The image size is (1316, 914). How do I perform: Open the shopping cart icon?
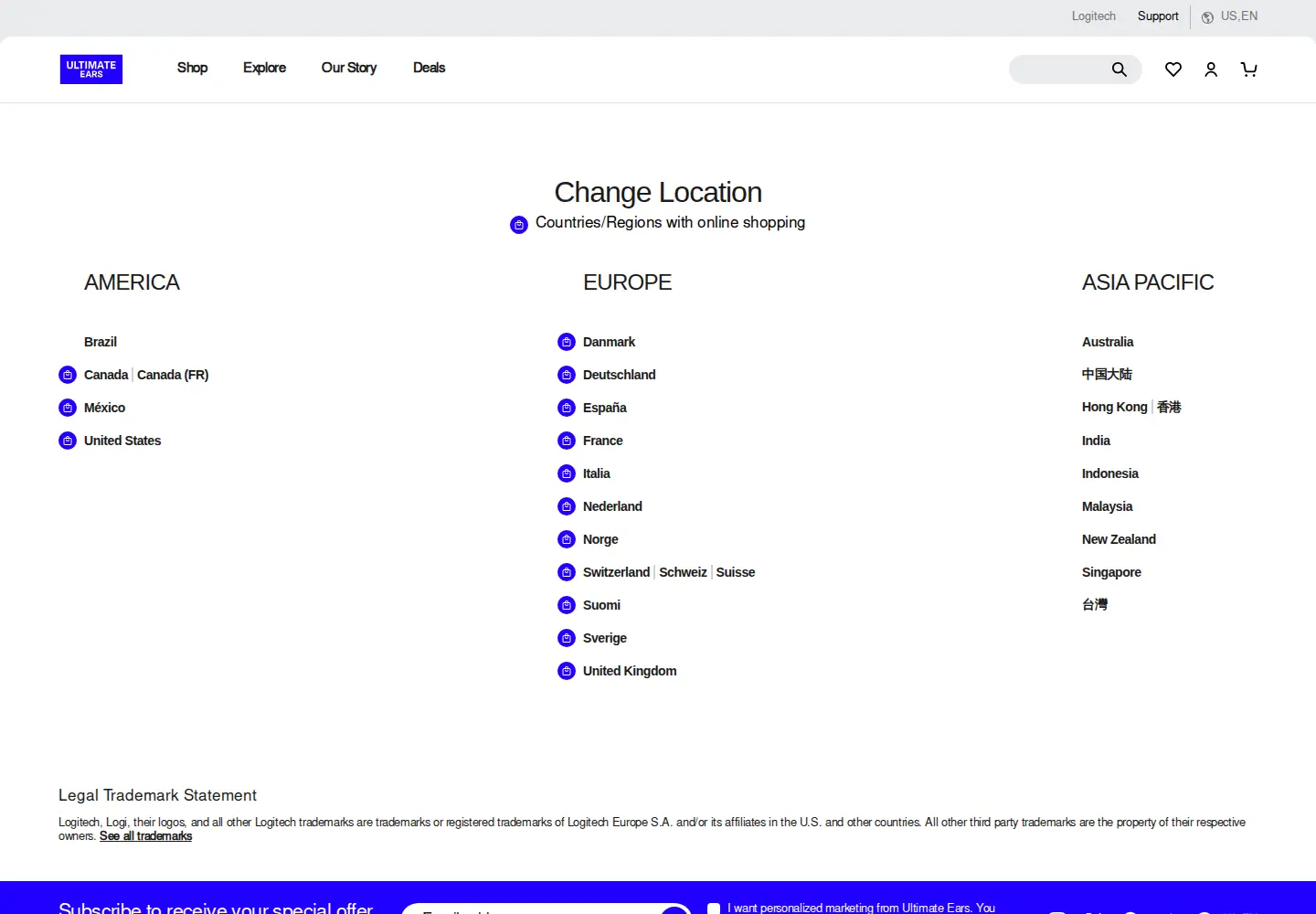point(1248,69)
